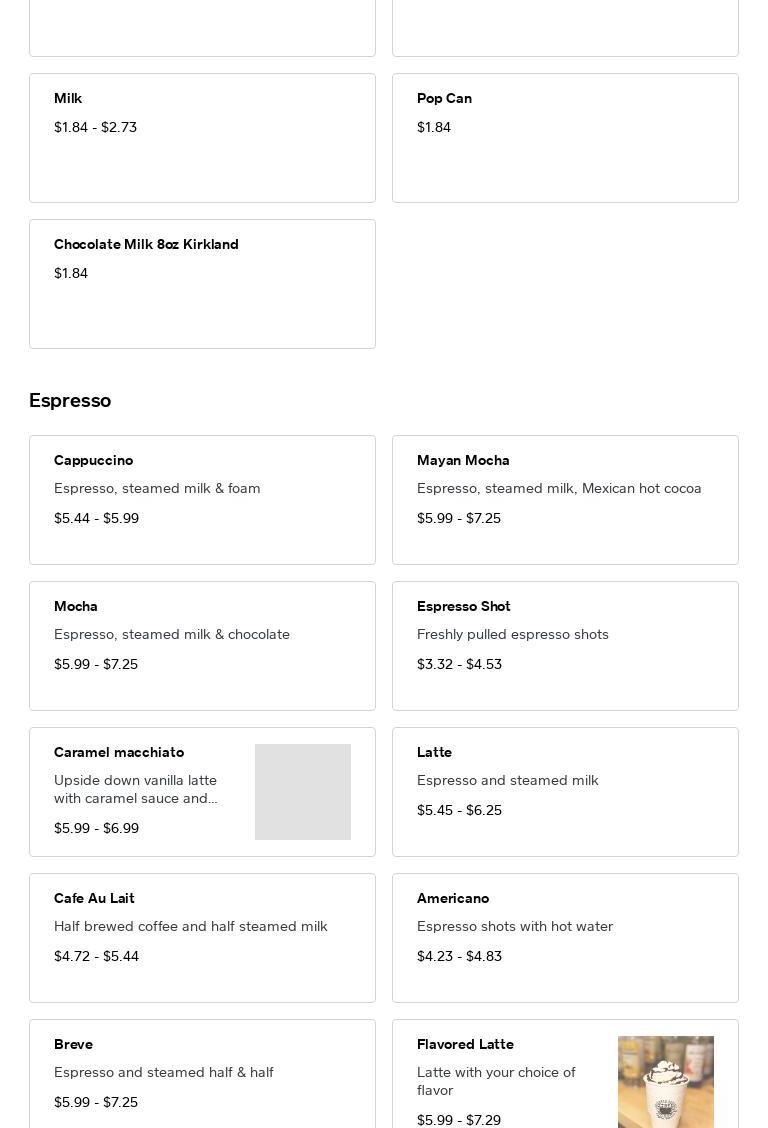The width and height of the screenshot is (768, 1128).
Task: Click the "Half brewed coffee" description text
Action: (191, 926)
